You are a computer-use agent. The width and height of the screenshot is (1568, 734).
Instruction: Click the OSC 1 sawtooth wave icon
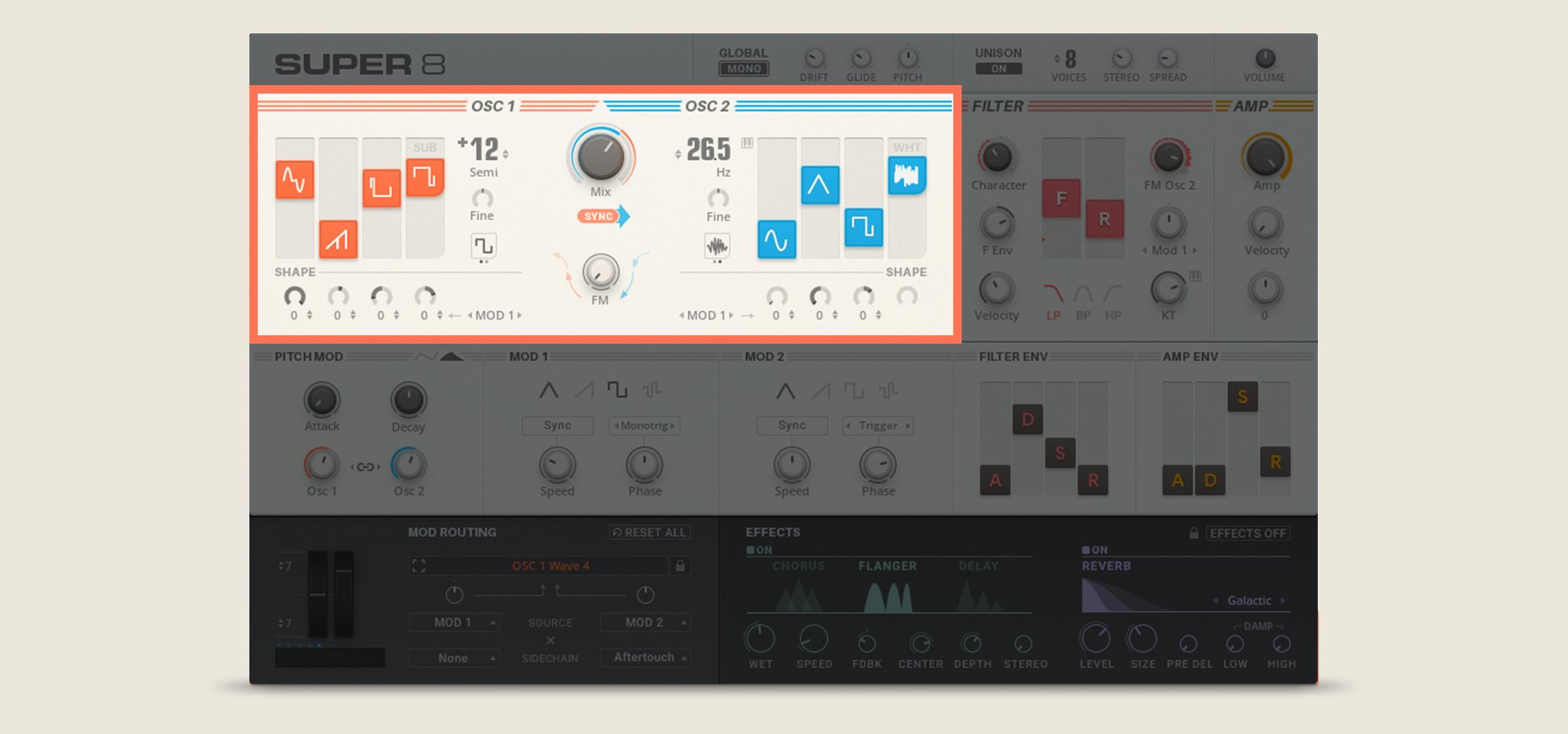[338, 240]
